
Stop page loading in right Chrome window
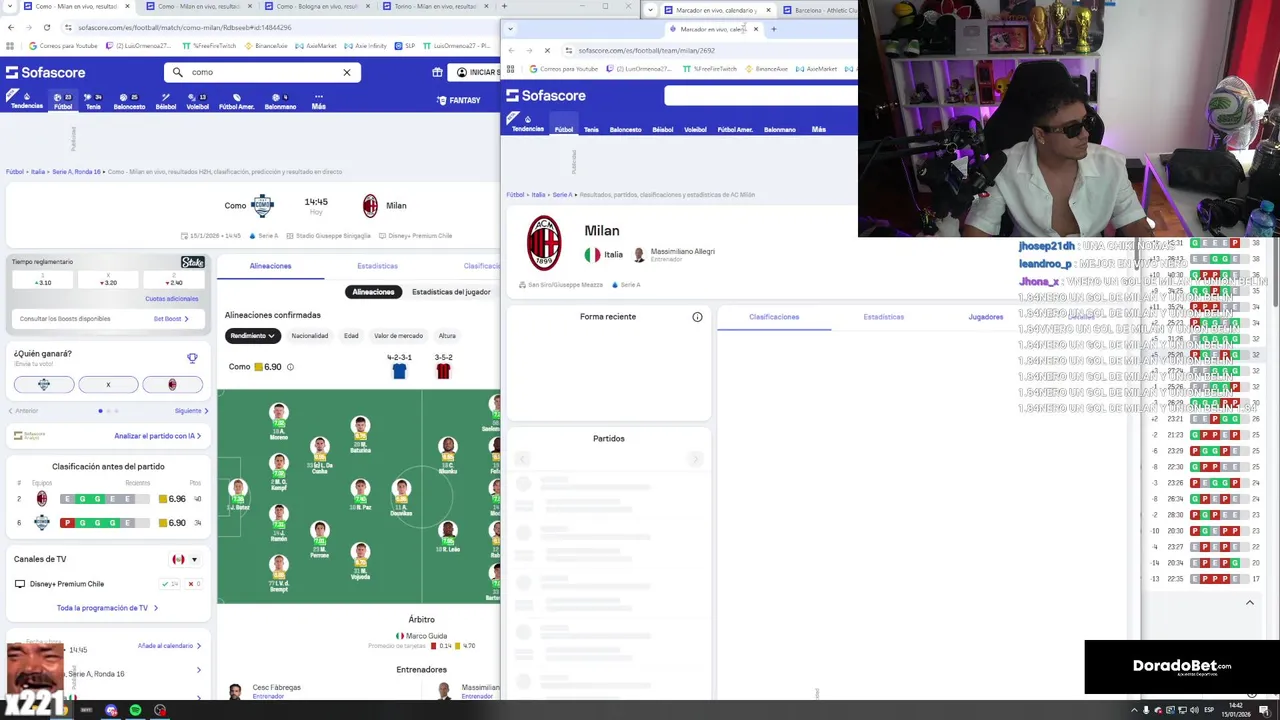click(x=547, y=50)
